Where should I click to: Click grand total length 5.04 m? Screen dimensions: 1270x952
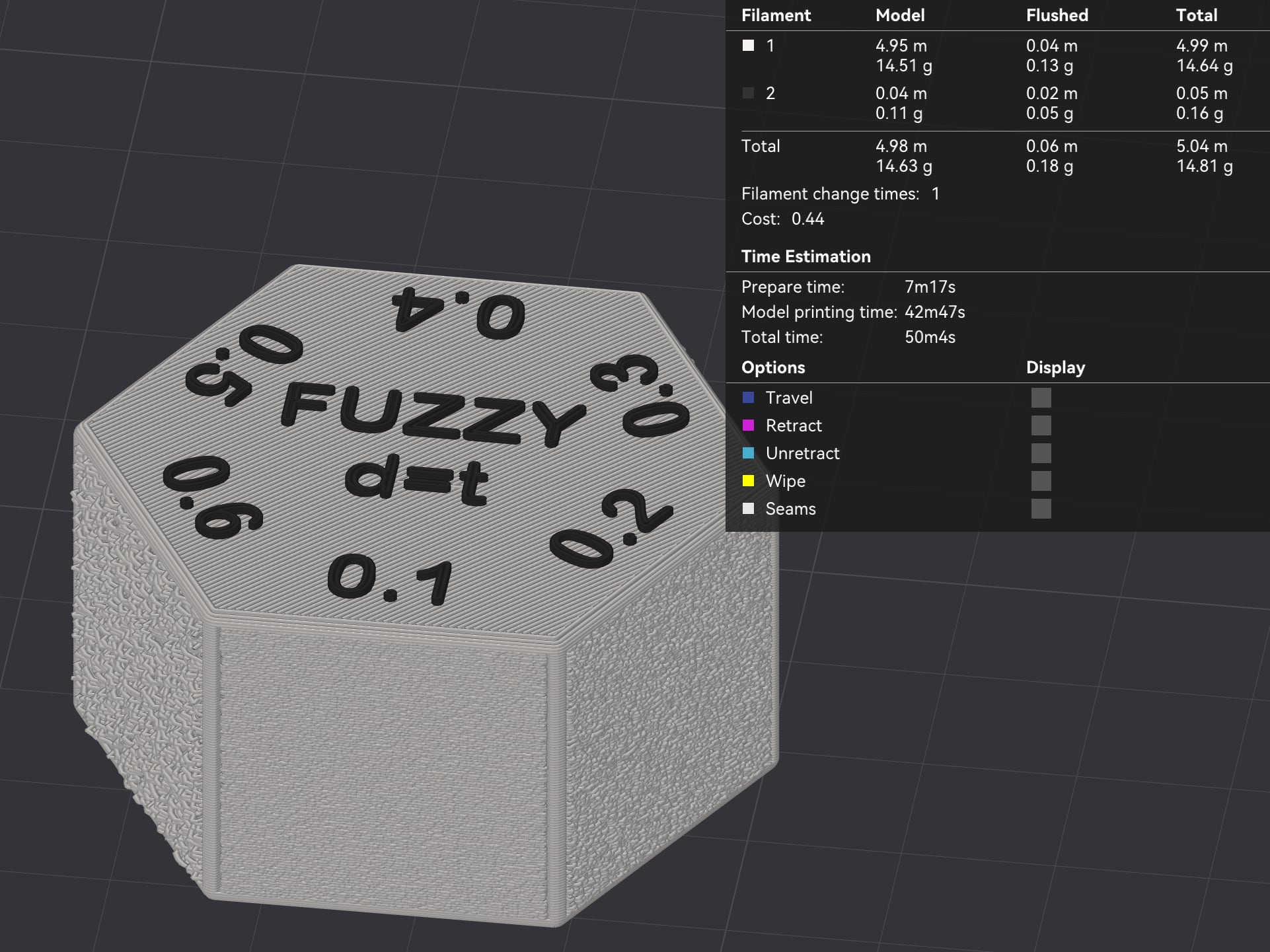pyautogui.click(x=1201, y=146)
